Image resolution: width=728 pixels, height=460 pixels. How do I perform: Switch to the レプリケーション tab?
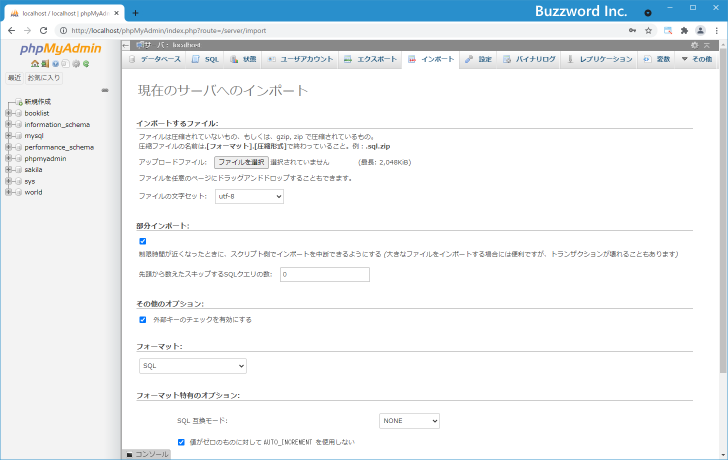[600, 59]
